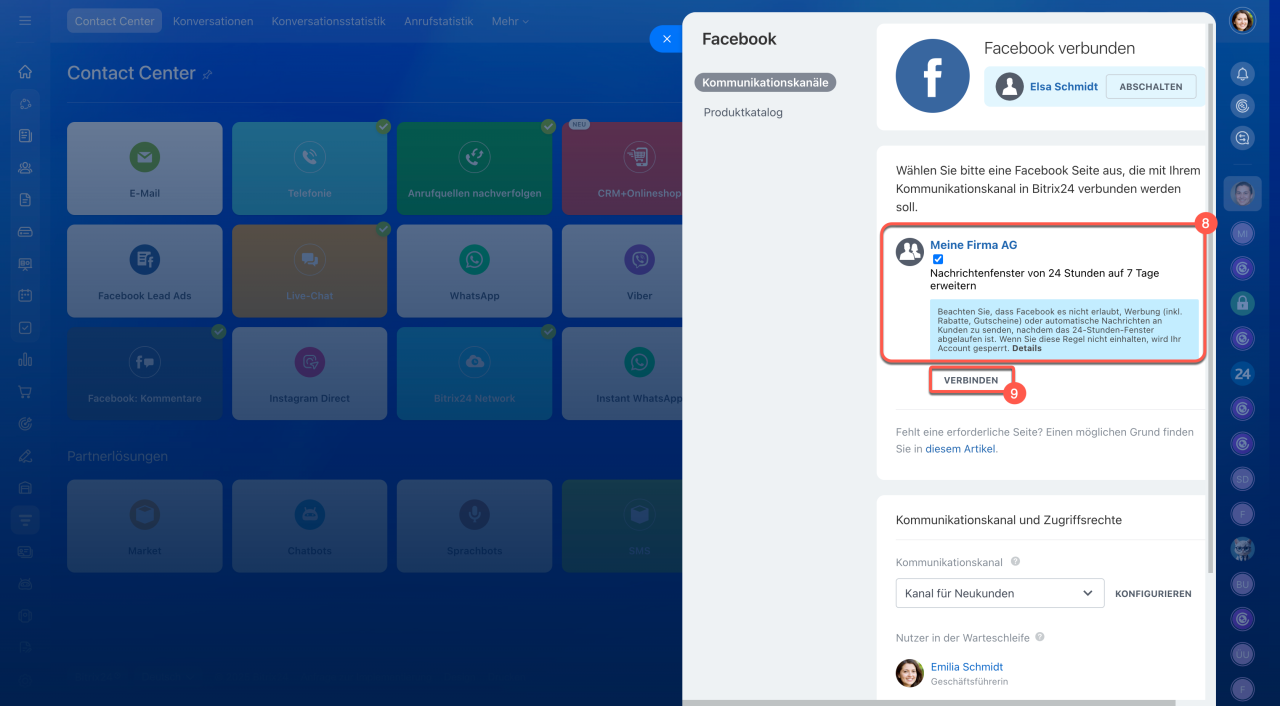Open the Instagram Direct tile
1280x706 pixels.
tap(310, 373)
